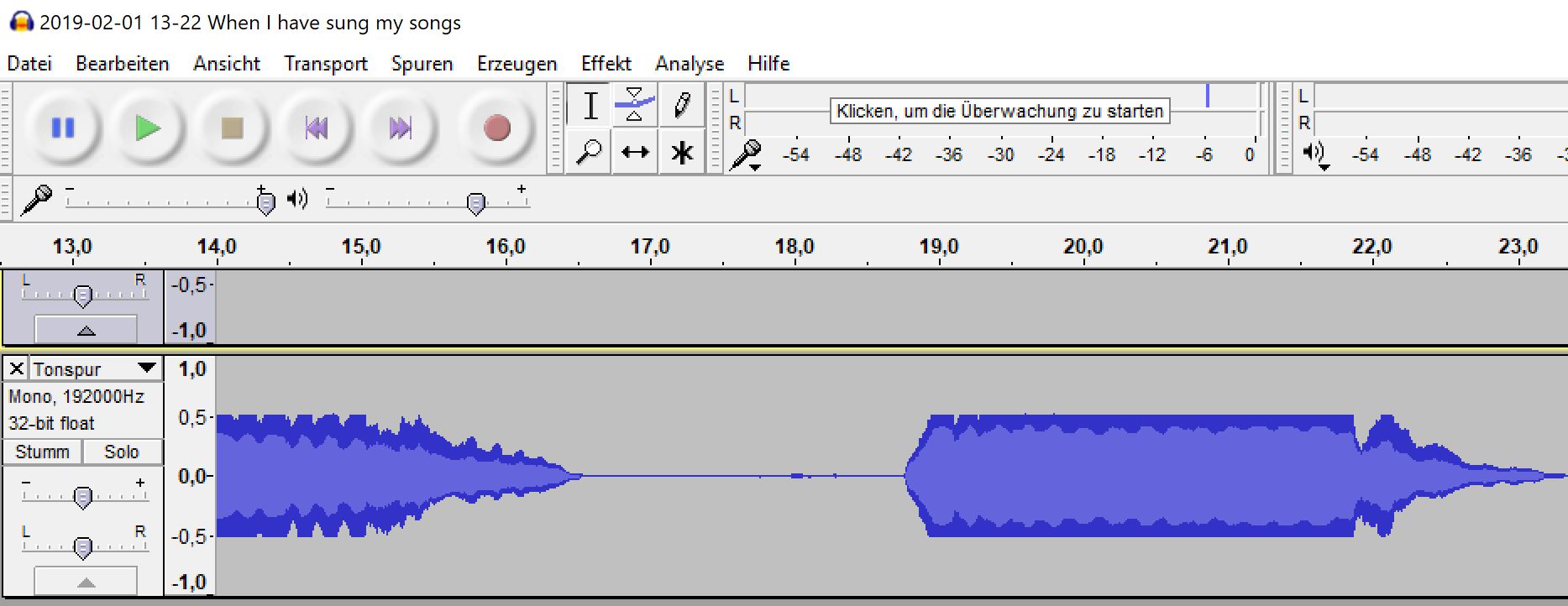Click the 17,0 mark on the timeline ruler
Image resolution: width=1568 pixels, height=606 pixels.
tap(650, 247)
